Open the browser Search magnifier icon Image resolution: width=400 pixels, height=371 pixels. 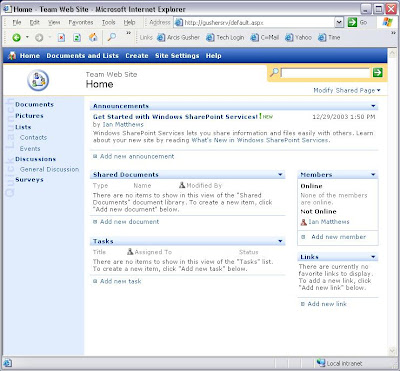point(112,37)
